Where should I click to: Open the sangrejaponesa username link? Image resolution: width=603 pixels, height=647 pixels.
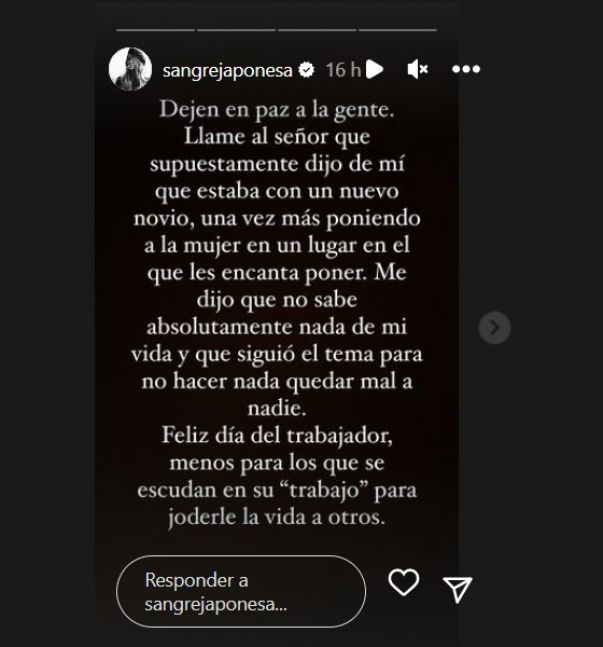pyautogui.click(x=227, y=71)
